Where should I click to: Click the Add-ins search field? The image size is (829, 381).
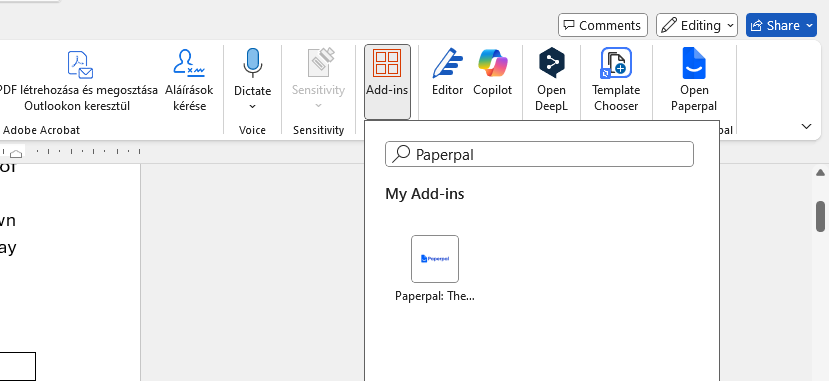click(x=539, y=154)
